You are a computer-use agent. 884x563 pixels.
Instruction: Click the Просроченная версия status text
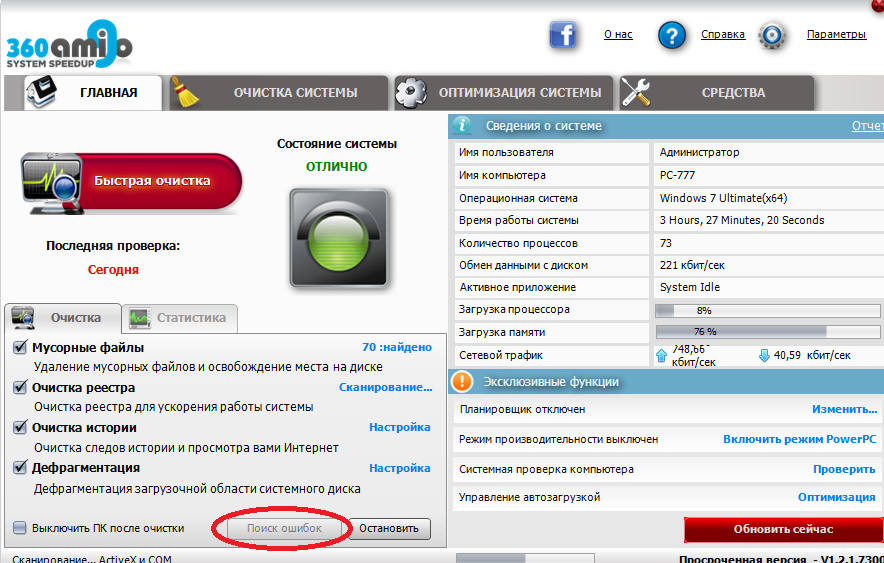pyautogui.click(x=781, y=559)
